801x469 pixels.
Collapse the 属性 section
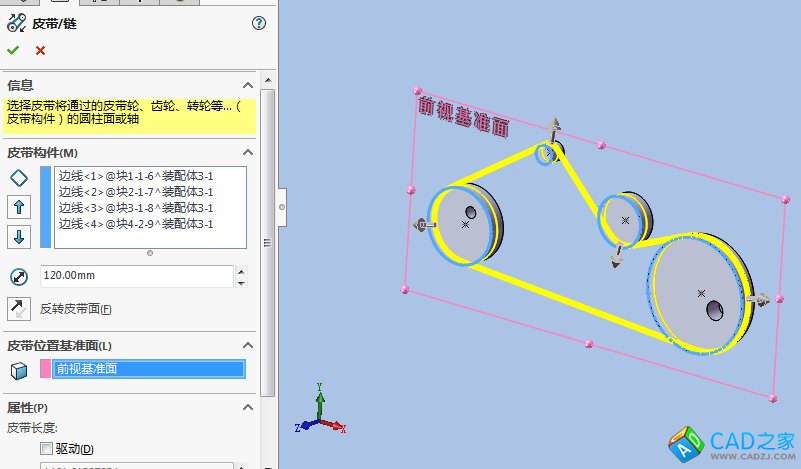click(x=248, y=408)
